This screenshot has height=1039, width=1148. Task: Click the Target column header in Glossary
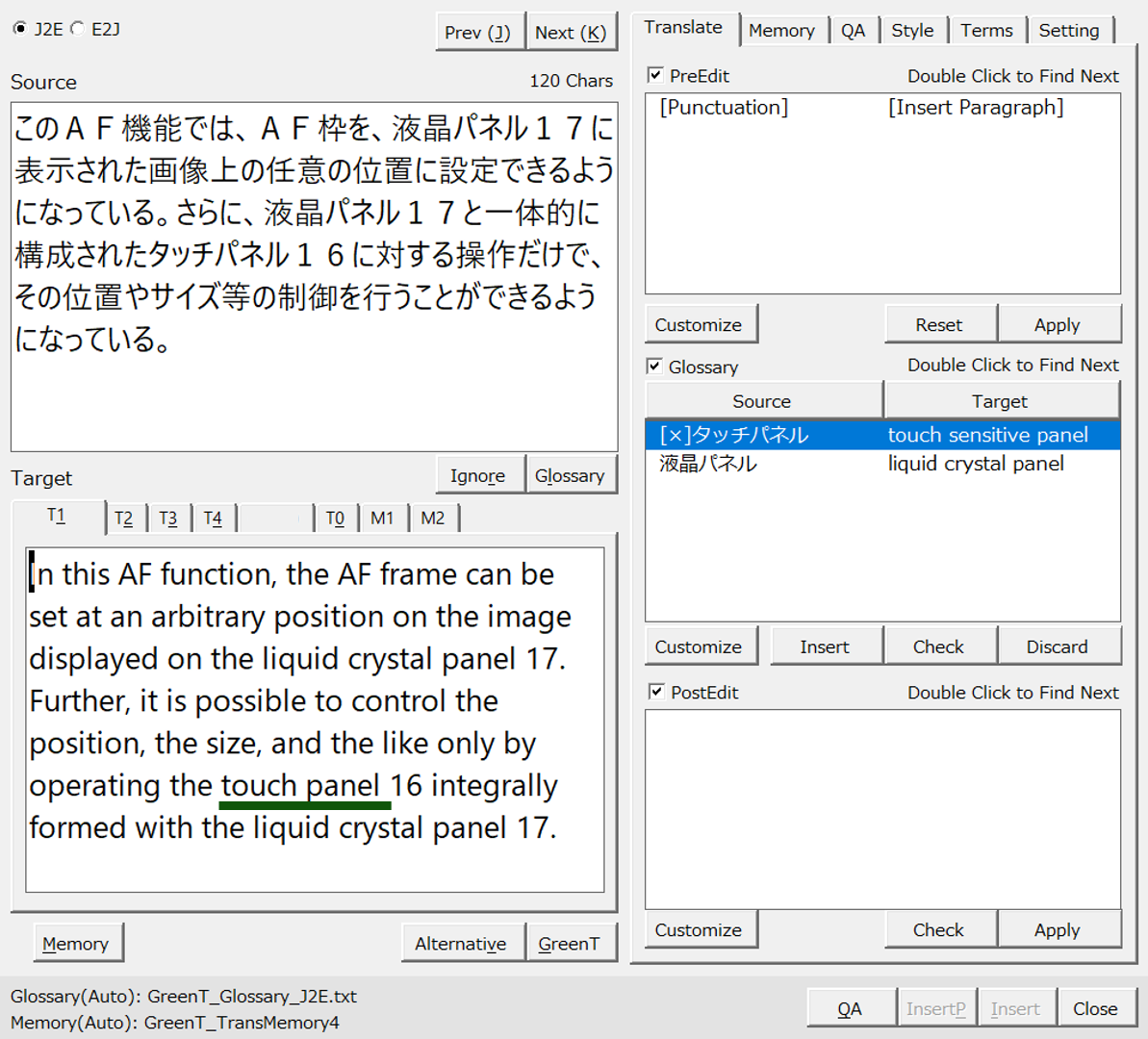[x=1000, y=401]
